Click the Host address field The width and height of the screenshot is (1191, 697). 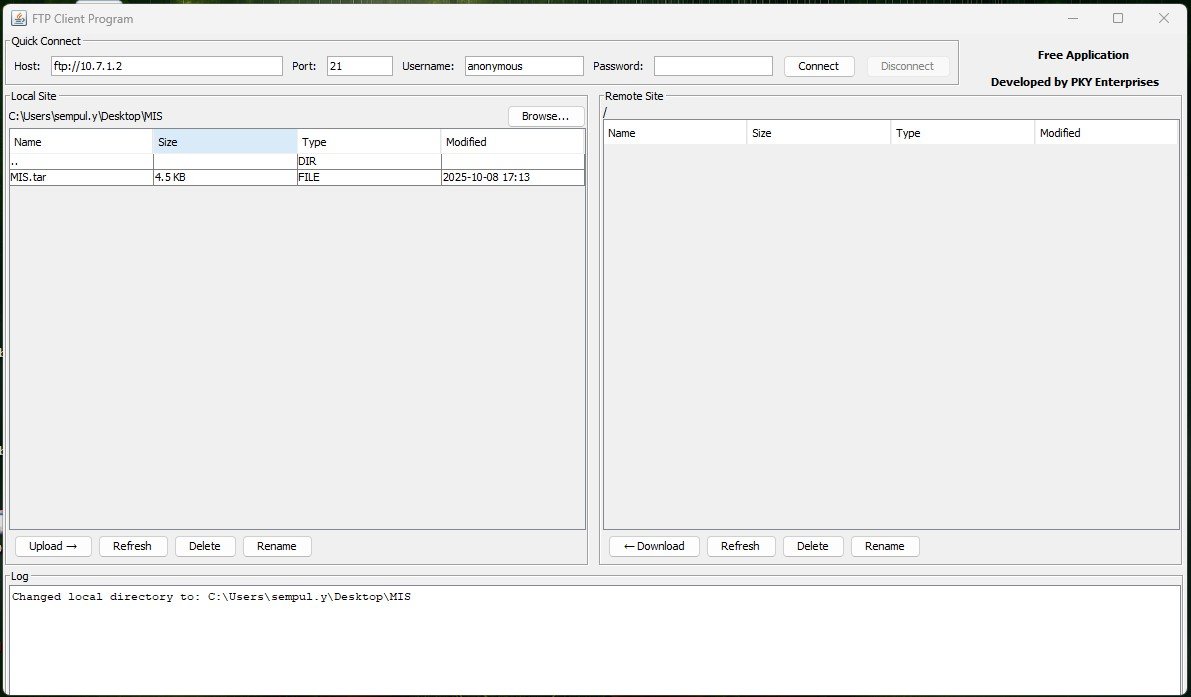coord(165,66)
